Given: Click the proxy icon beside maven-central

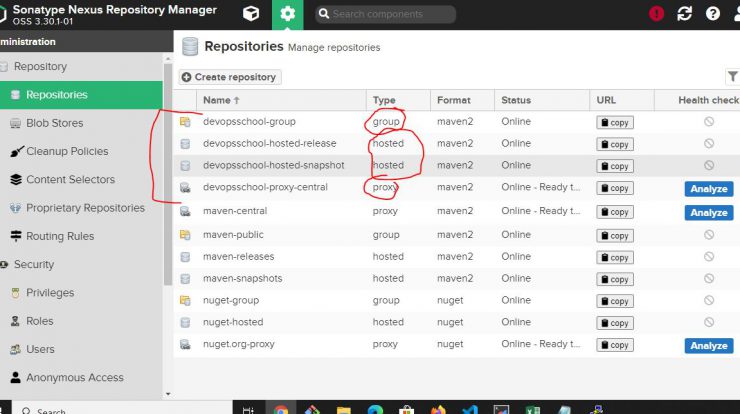Looking at the screenshot, I should (x=185, y=211).
